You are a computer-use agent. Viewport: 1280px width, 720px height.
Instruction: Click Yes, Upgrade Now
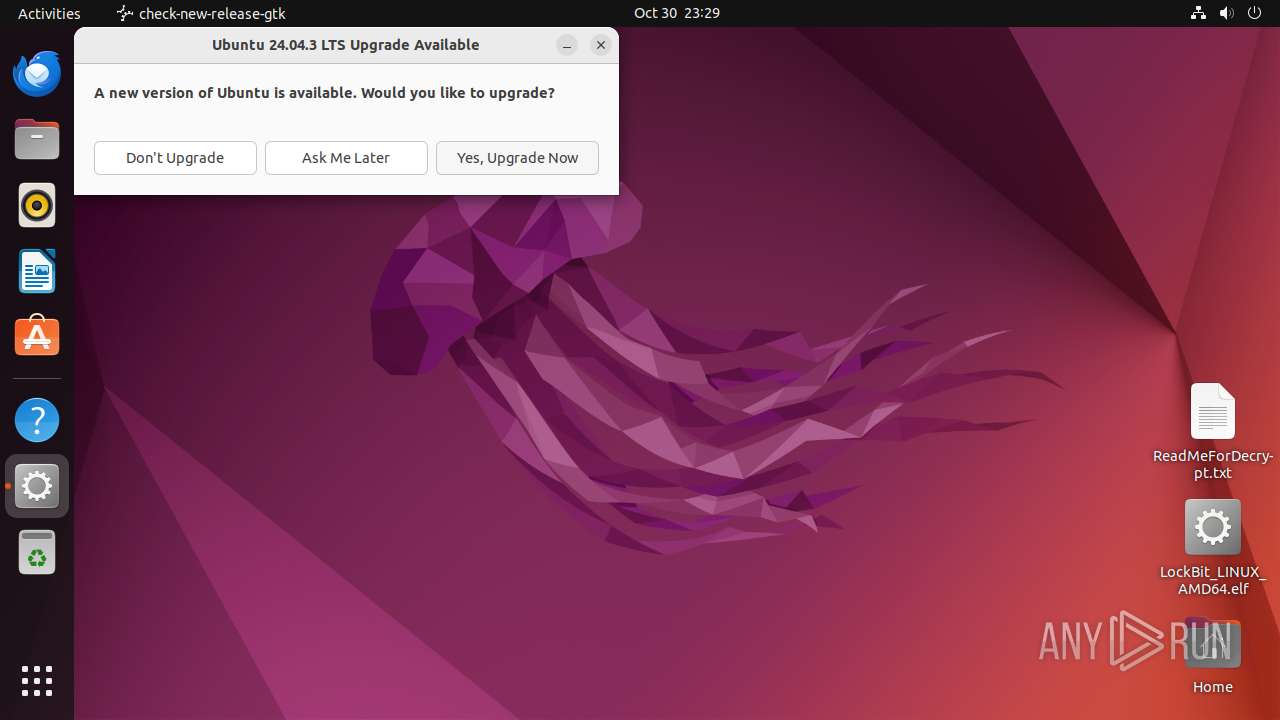pos(517,158)
